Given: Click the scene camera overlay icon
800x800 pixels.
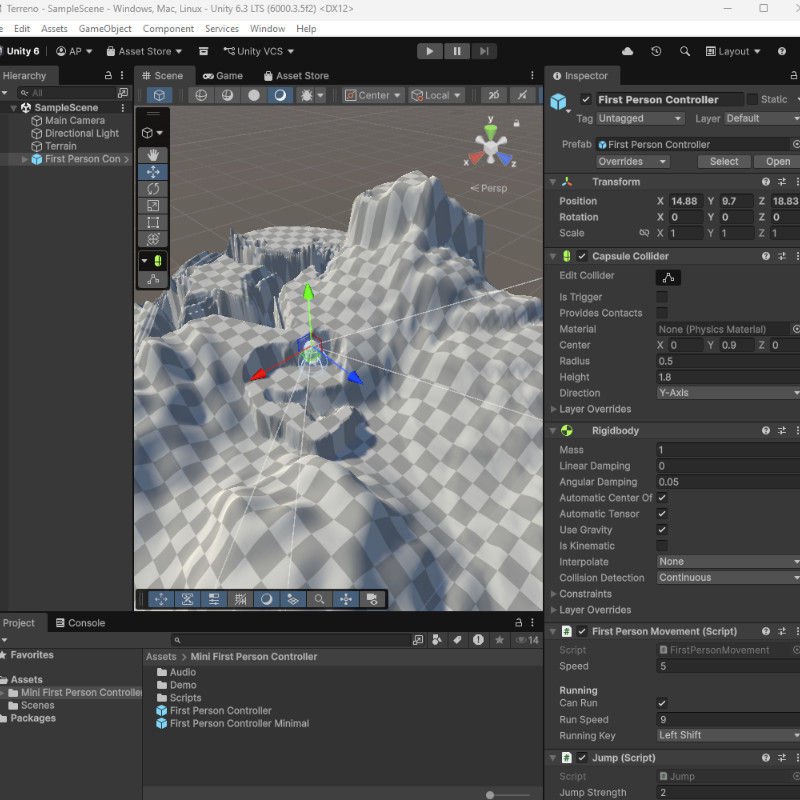Looking at the screenshot, I should [x=372, y=599].
